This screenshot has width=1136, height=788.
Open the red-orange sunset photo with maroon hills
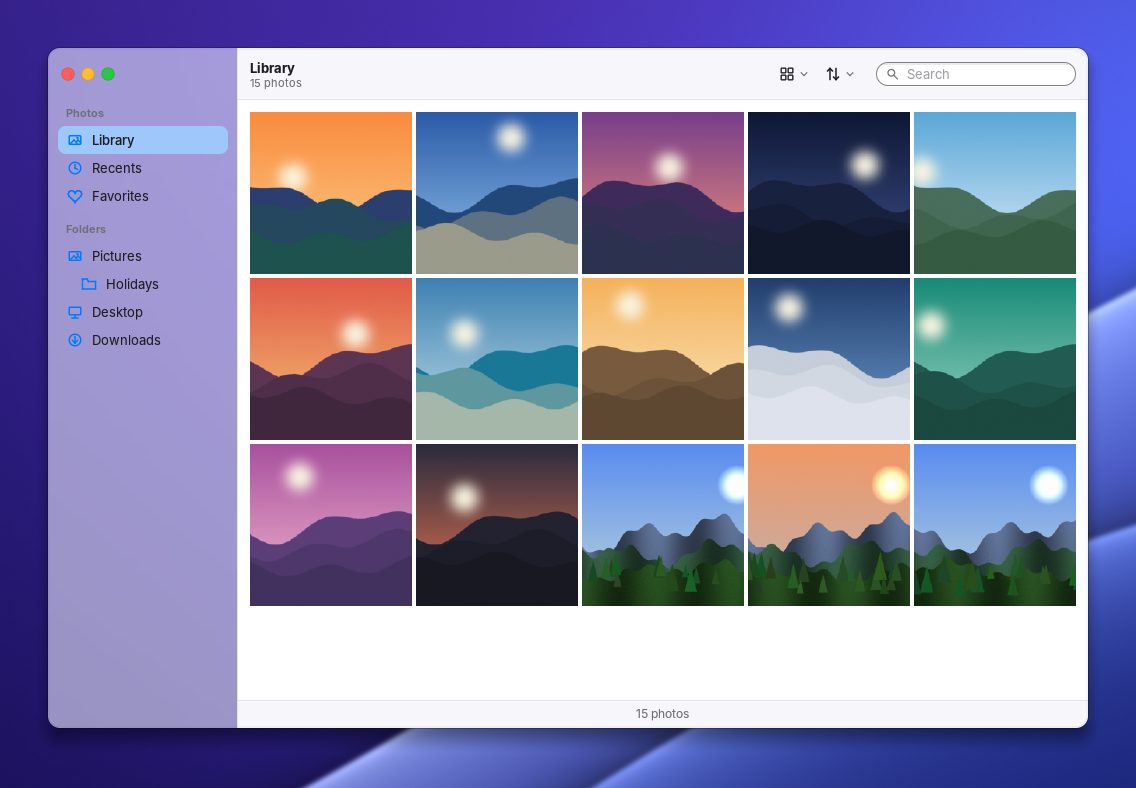(331, 359)
